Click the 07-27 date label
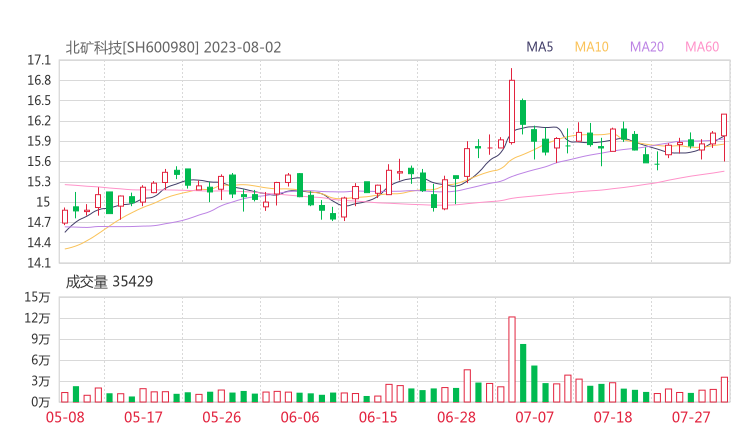Image resolution: width=740 pixels, height=440 pixels. (691, 418)
